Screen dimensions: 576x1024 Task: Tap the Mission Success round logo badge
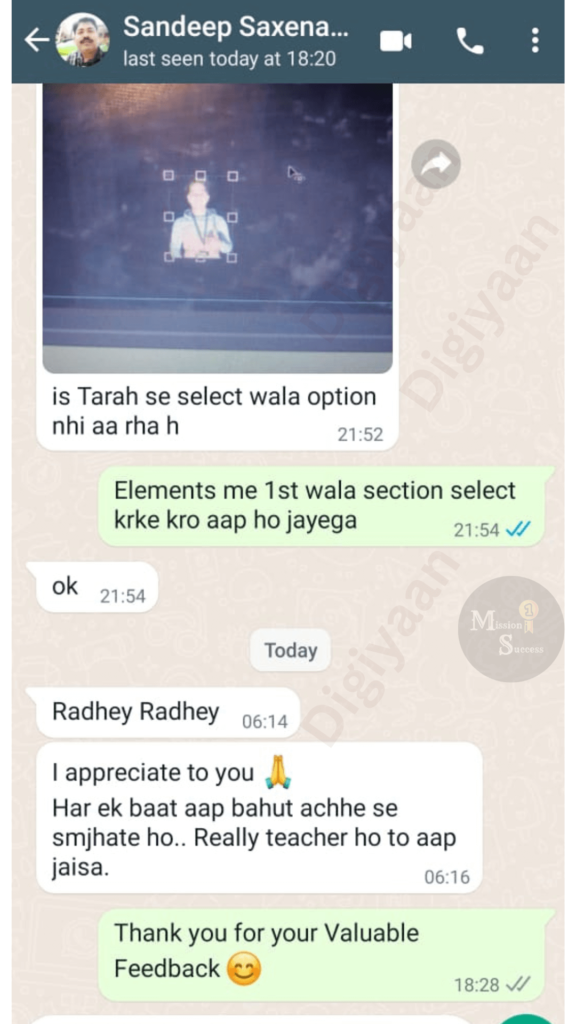[511, 629]
